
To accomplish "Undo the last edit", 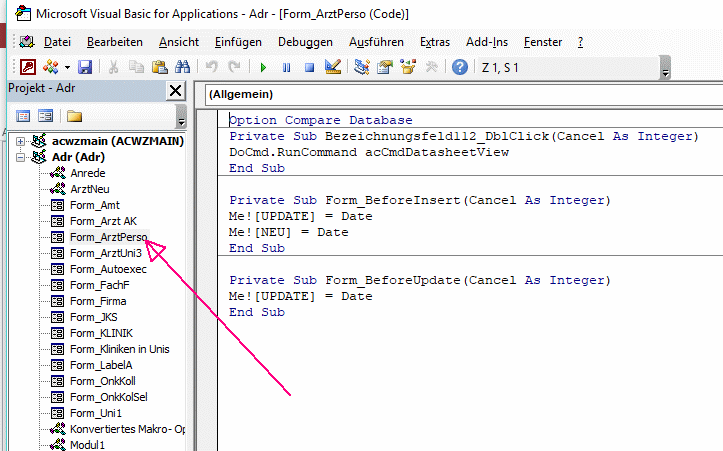I will click(211, 67).
